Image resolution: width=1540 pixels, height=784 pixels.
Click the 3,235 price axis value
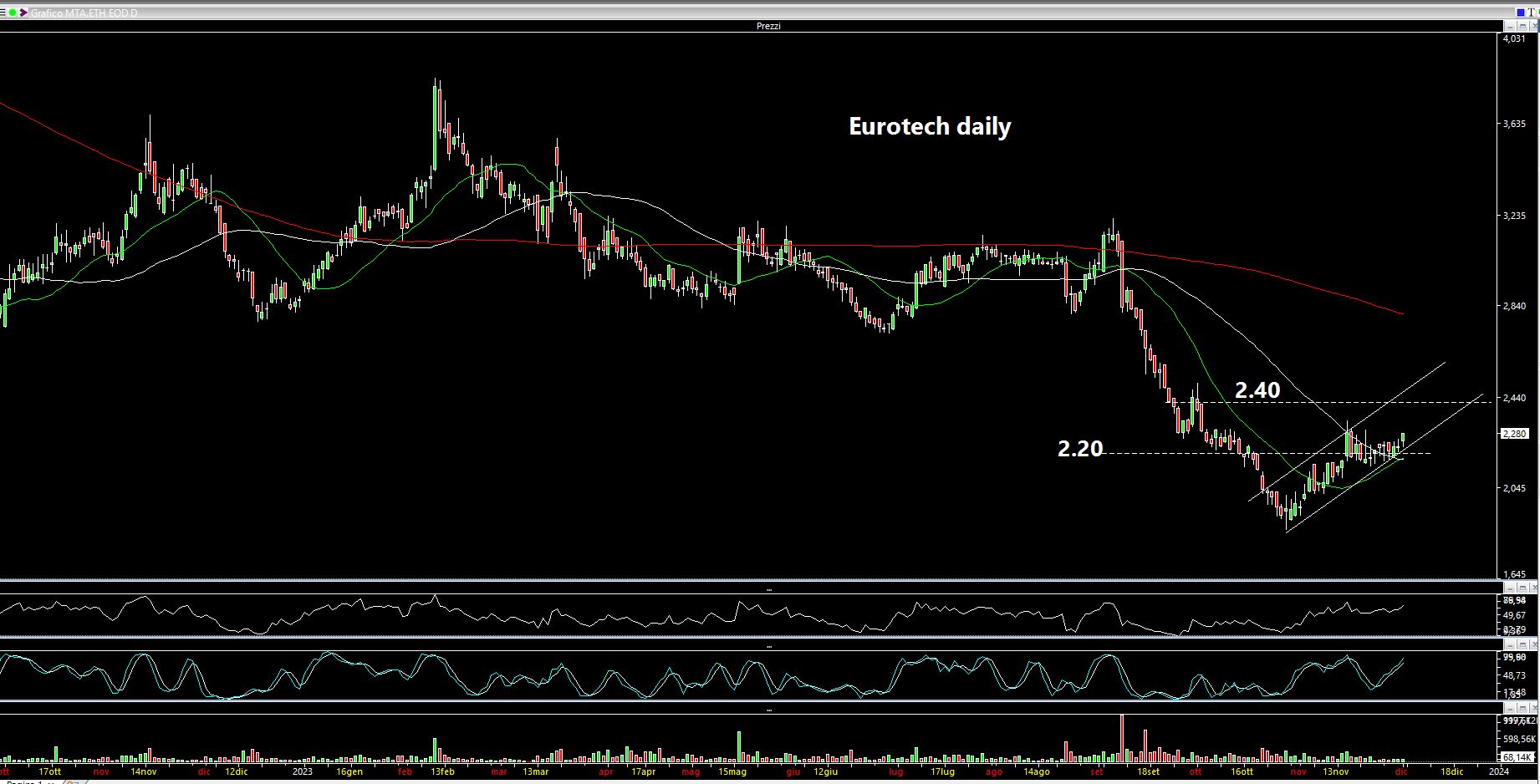(x=1514, y=216)
